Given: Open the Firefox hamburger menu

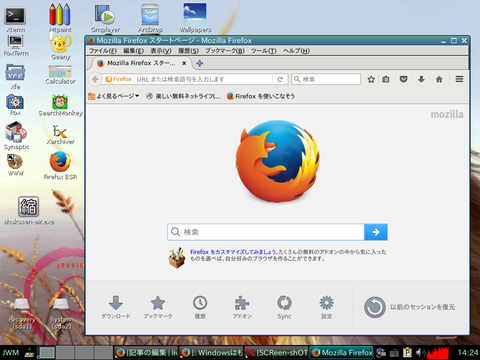Looking at the screenshot, I should (459, 79).
